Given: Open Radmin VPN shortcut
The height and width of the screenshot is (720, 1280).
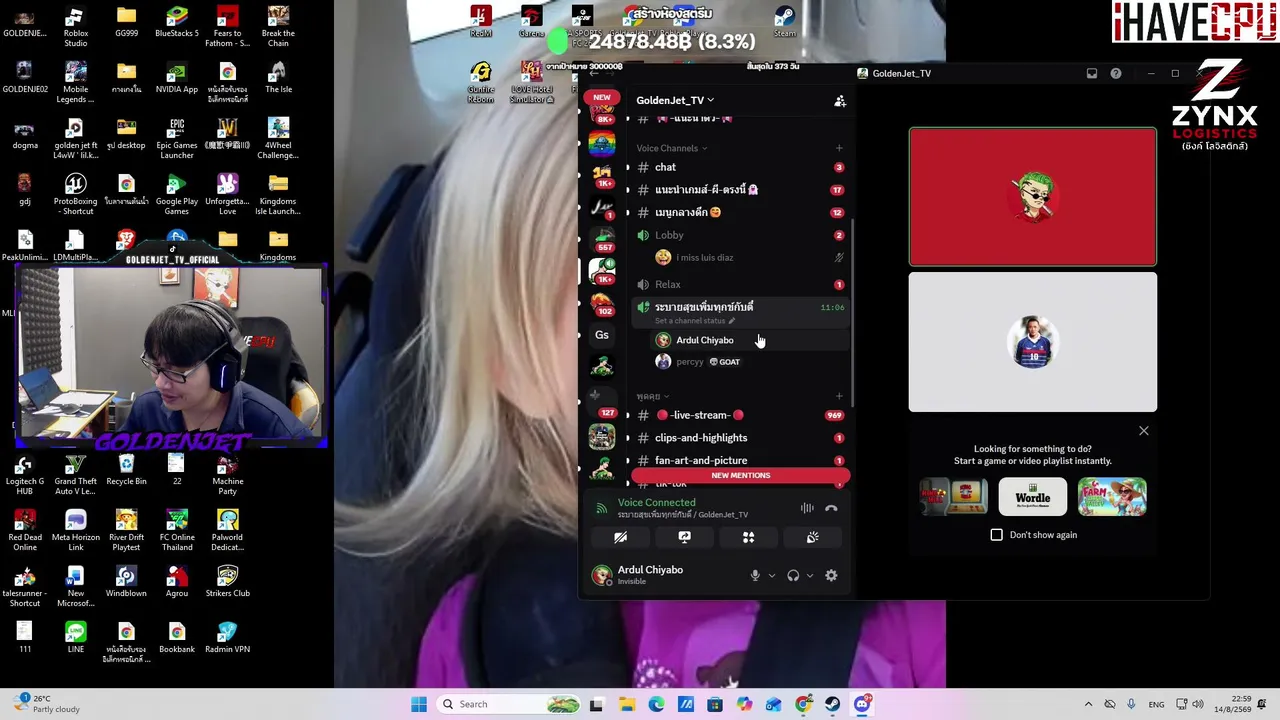Looking at the screenshot, I should pos(227,638).
